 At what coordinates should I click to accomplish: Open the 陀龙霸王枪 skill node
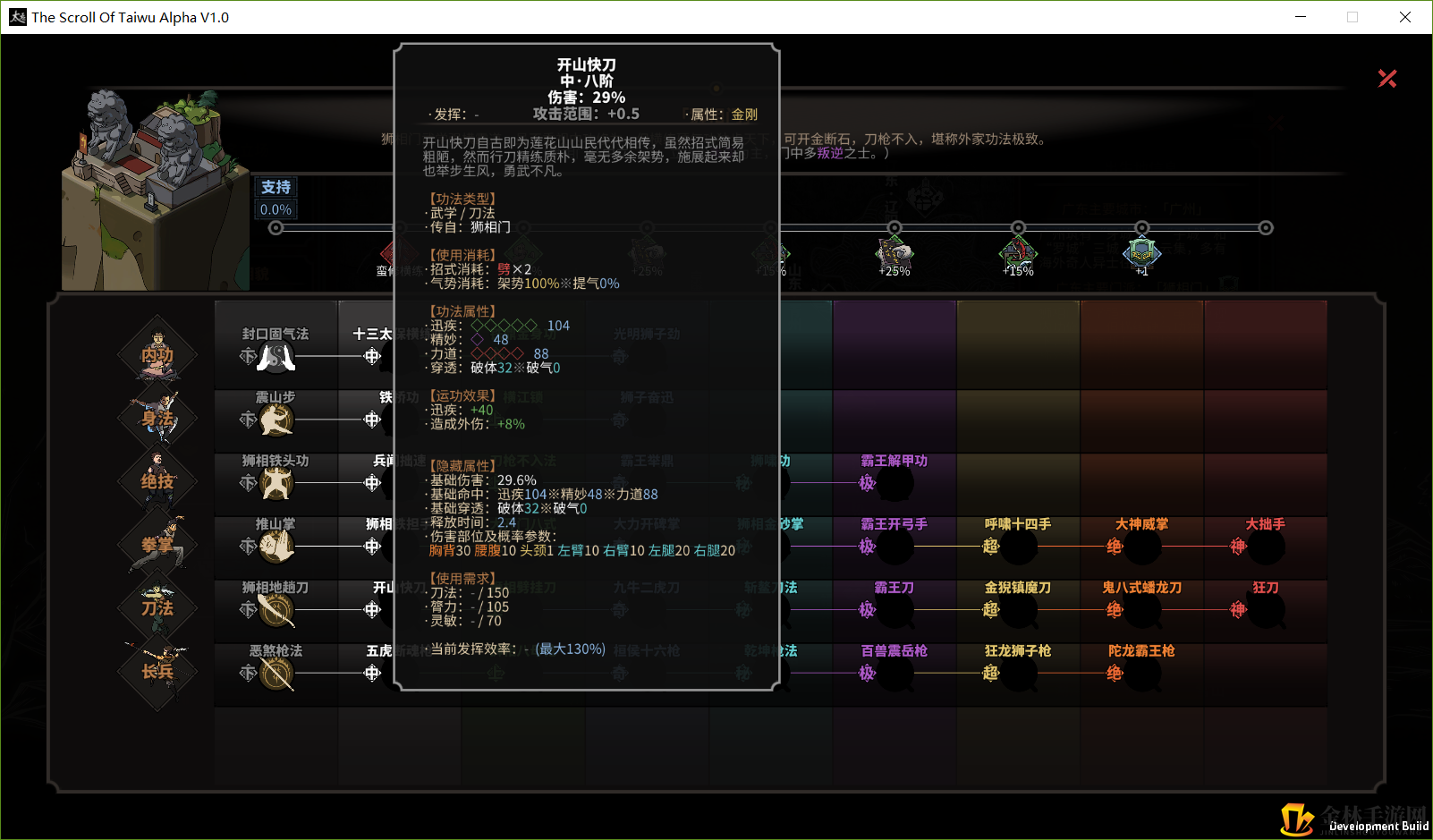tap(1142, 674)
